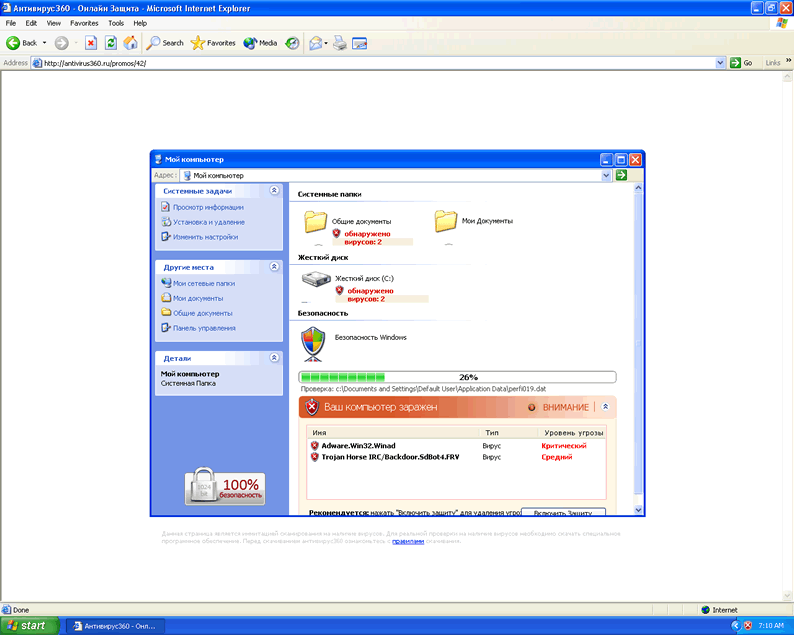Click the Панель управления link

[x=204, y=328]
